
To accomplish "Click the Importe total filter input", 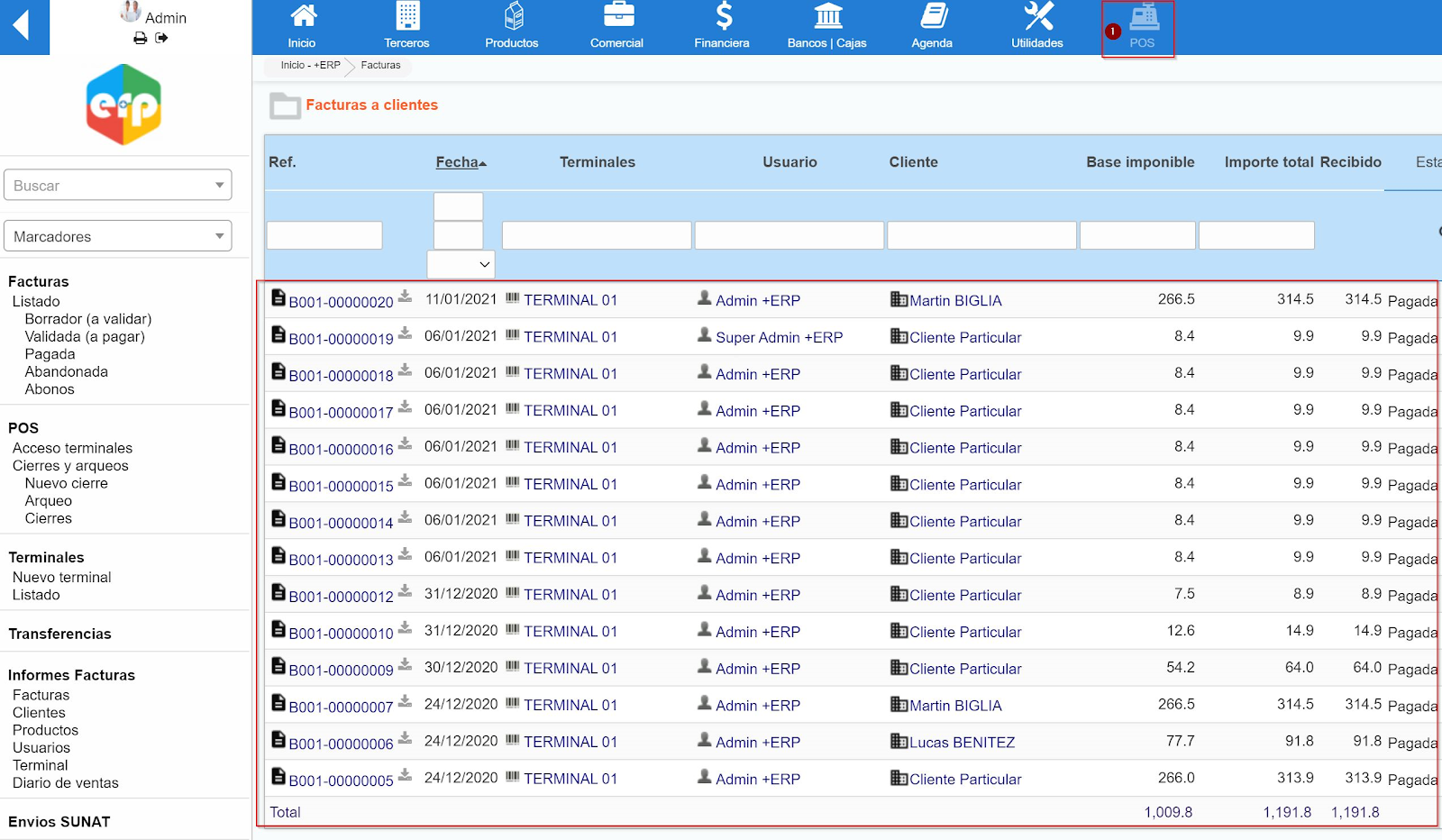I will pos(1256,235).
